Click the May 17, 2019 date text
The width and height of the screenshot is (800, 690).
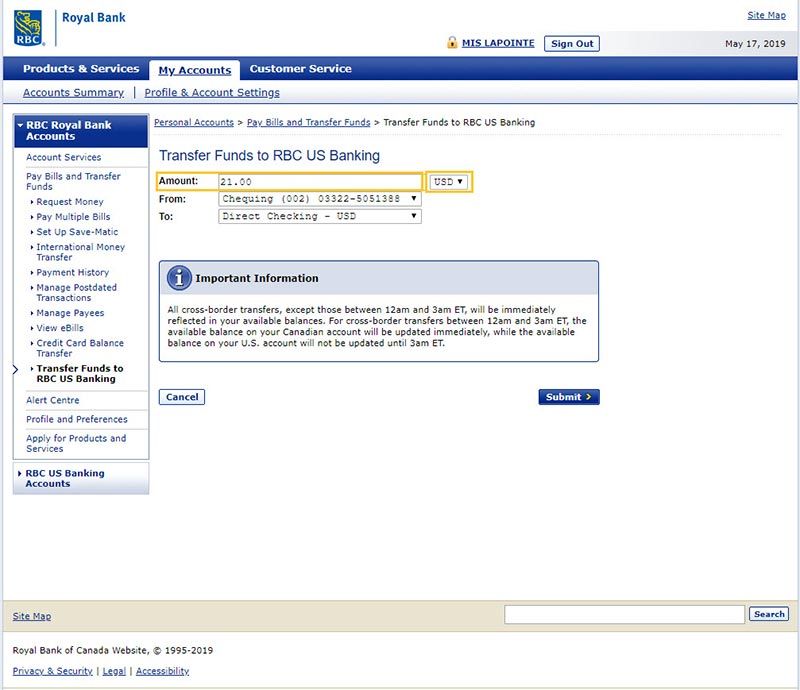click(x=755, y=44)
